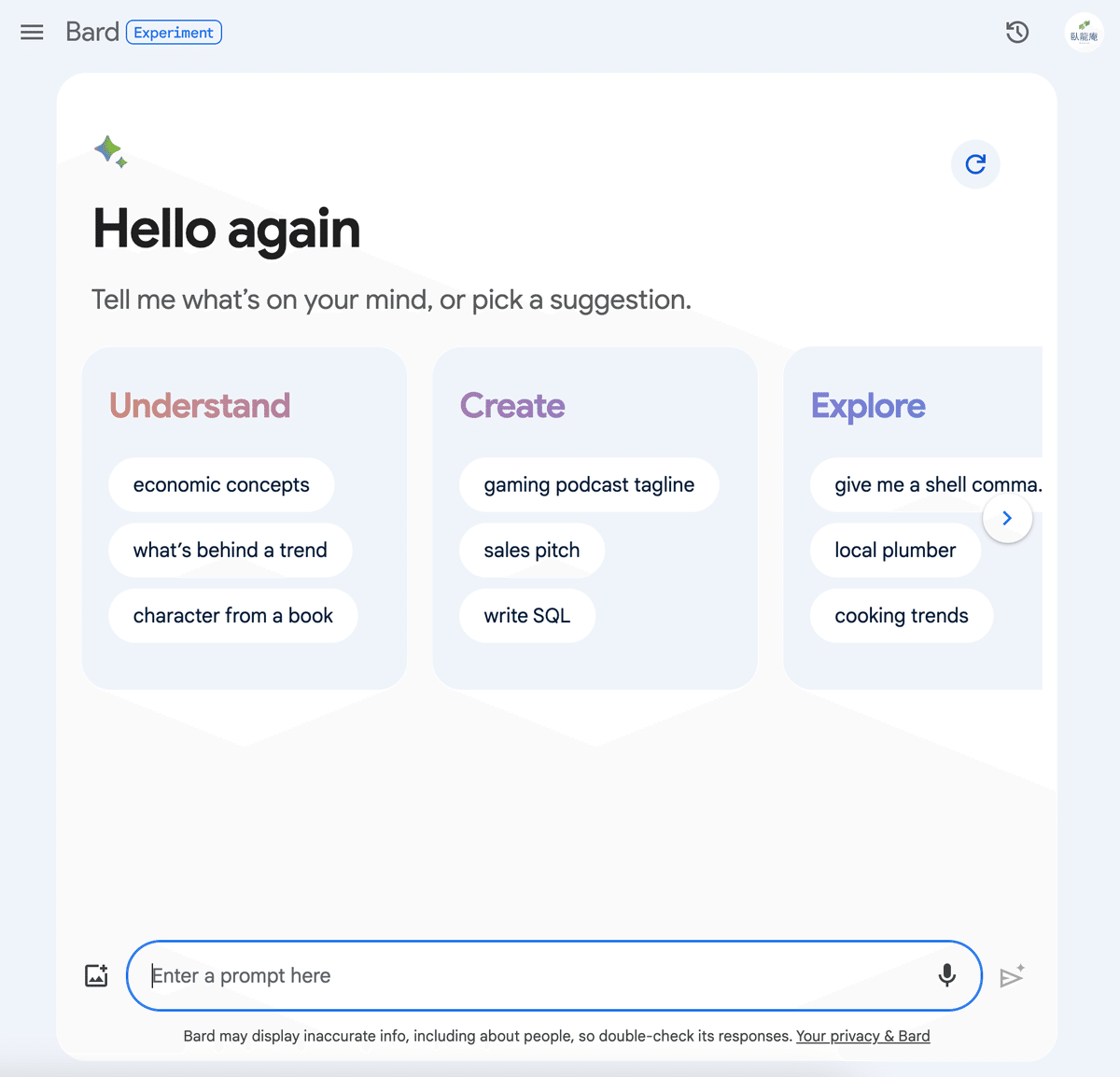This screenshot has width=1120, height=1077.
Task: Pick give me a shell command chip
Action: (926, 484)
